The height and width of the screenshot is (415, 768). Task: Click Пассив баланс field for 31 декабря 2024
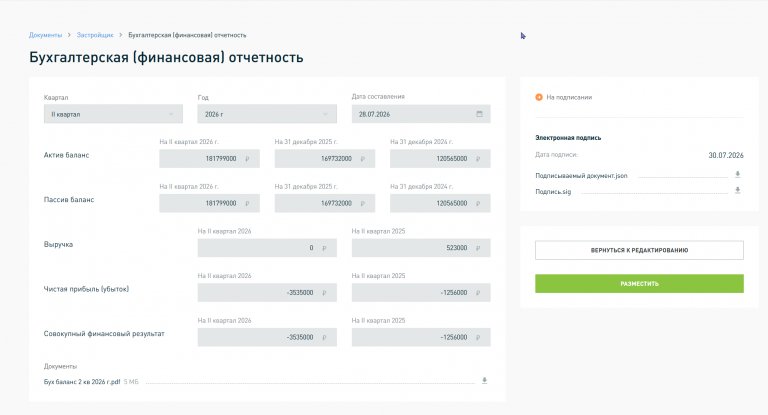[x=440, y=203]
